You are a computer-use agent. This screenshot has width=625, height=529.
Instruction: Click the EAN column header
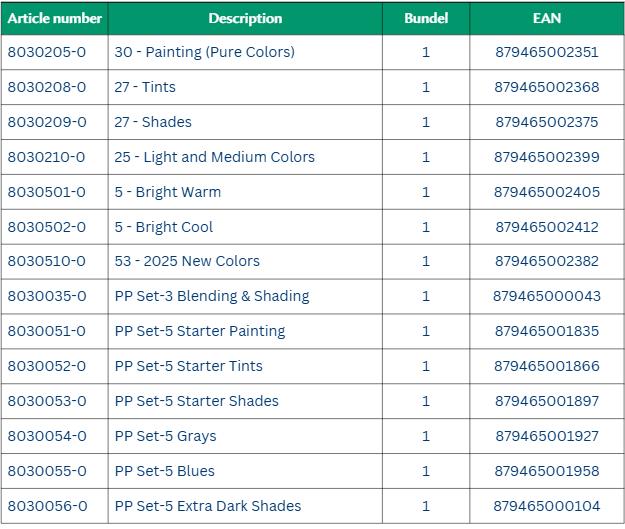547,18
